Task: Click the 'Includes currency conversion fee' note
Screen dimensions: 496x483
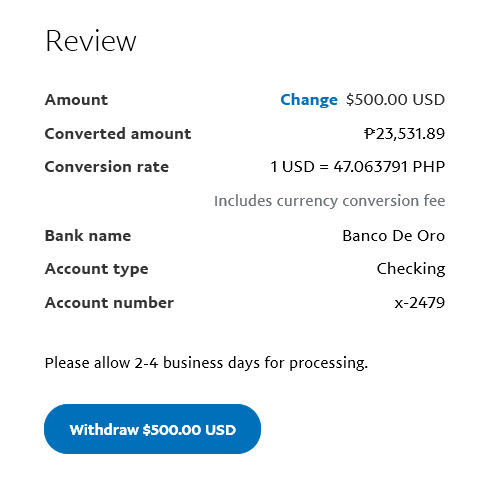Action: click(329, 201)
